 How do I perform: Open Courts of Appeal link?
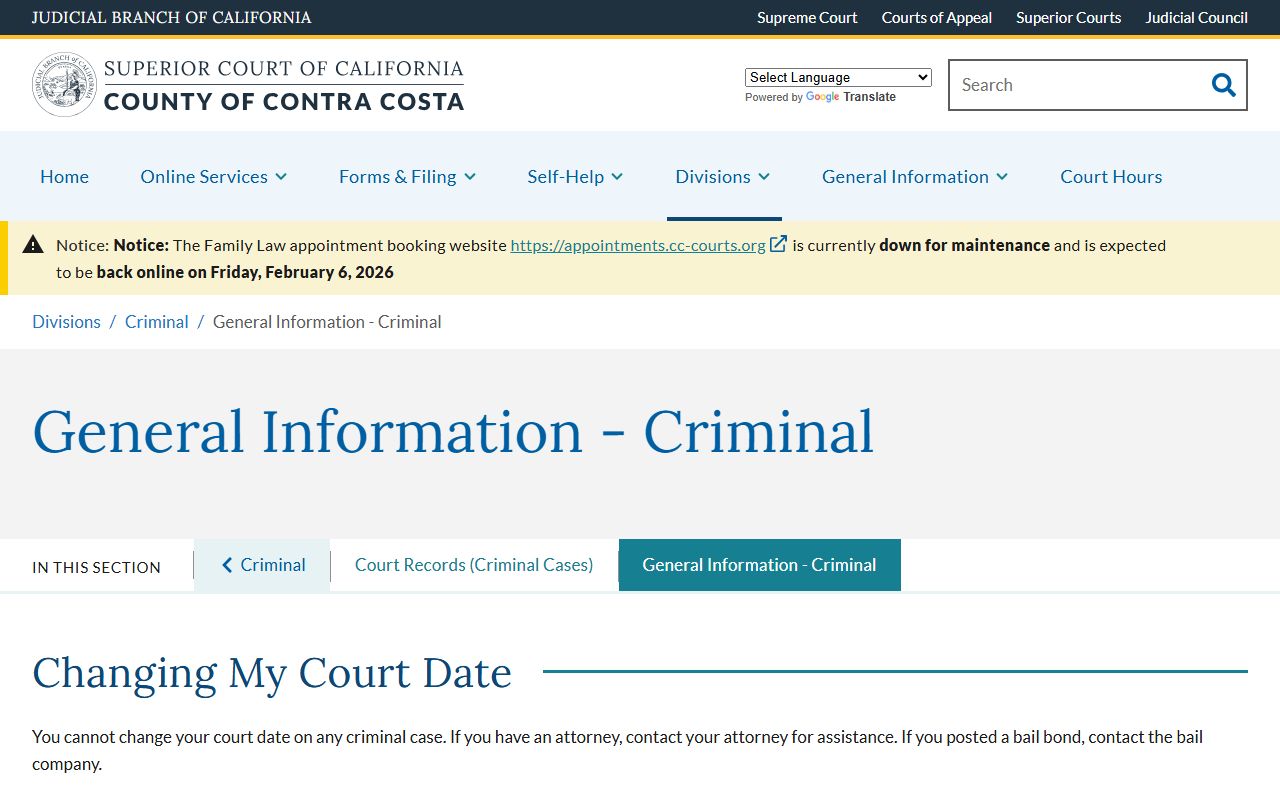click(x=937, y=17)
